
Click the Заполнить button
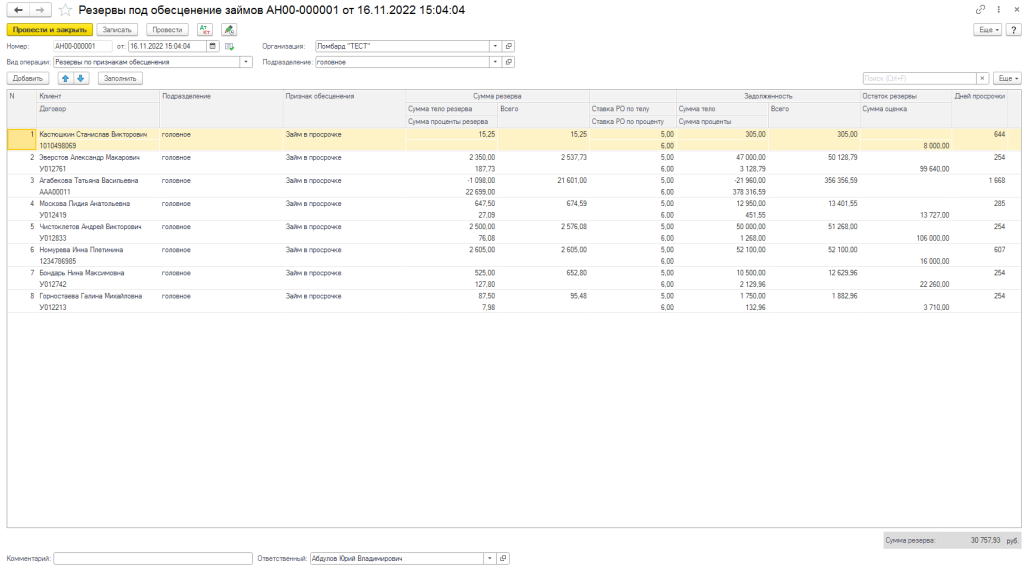coord(120,78)
